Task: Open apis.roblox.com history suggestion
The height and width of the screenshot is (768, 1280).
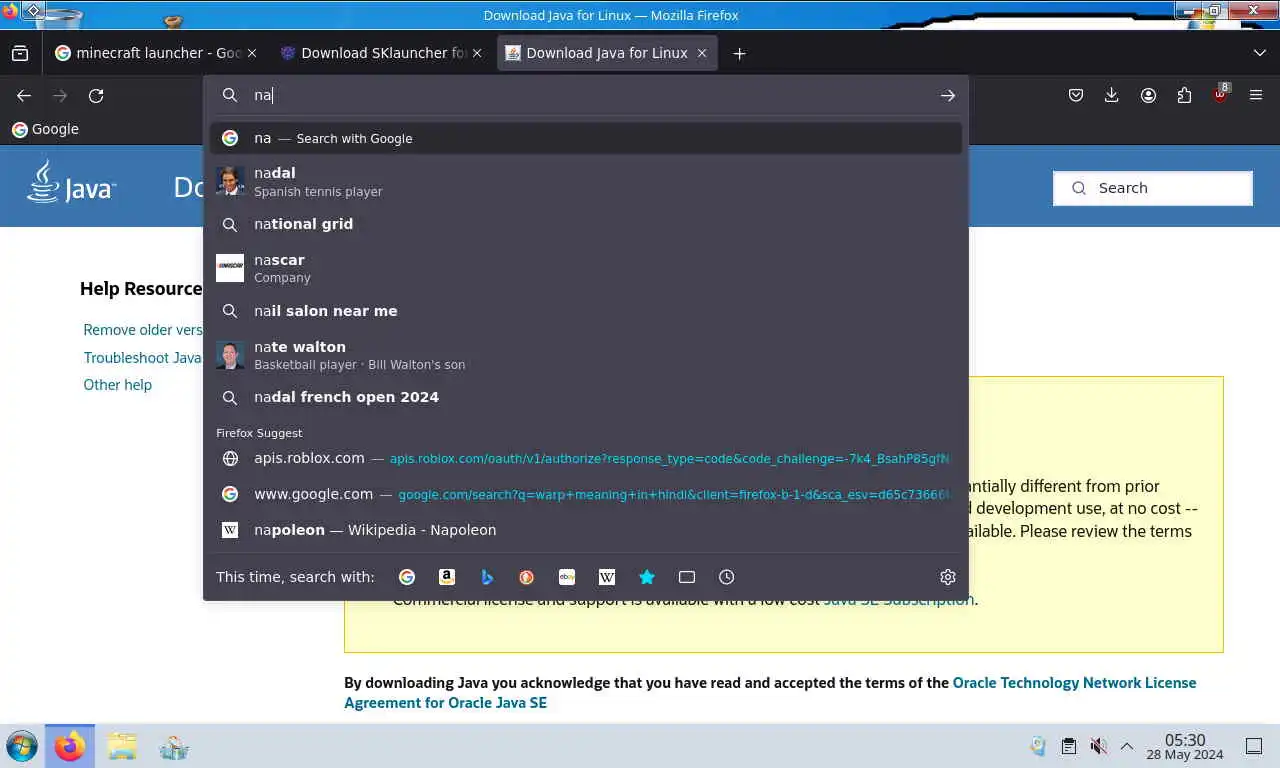Action: pyautogui.click(x=586, y=458)
